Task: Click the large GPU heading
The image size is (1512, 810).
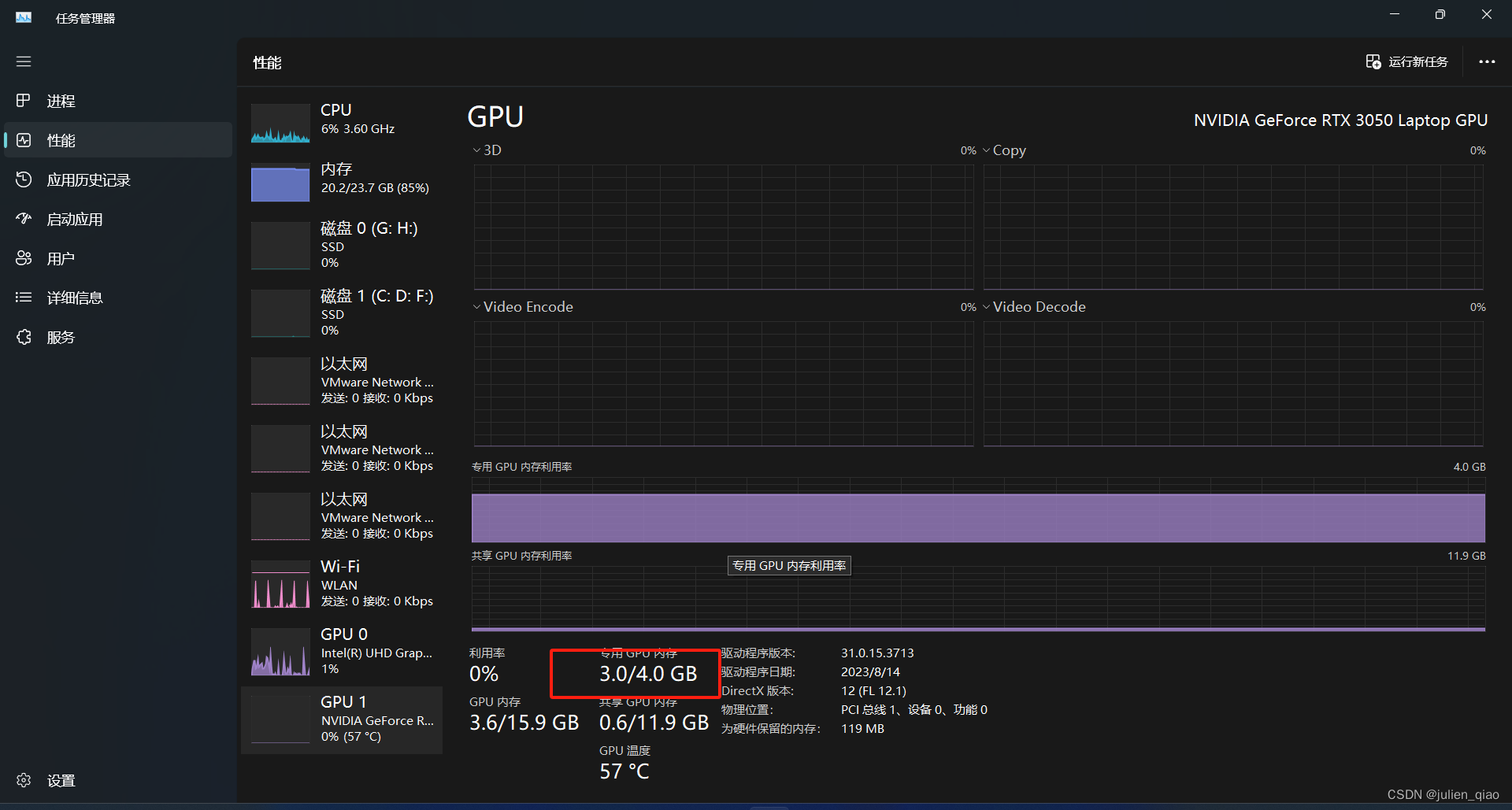Action: pyautogui.click(x=495, y=117)
